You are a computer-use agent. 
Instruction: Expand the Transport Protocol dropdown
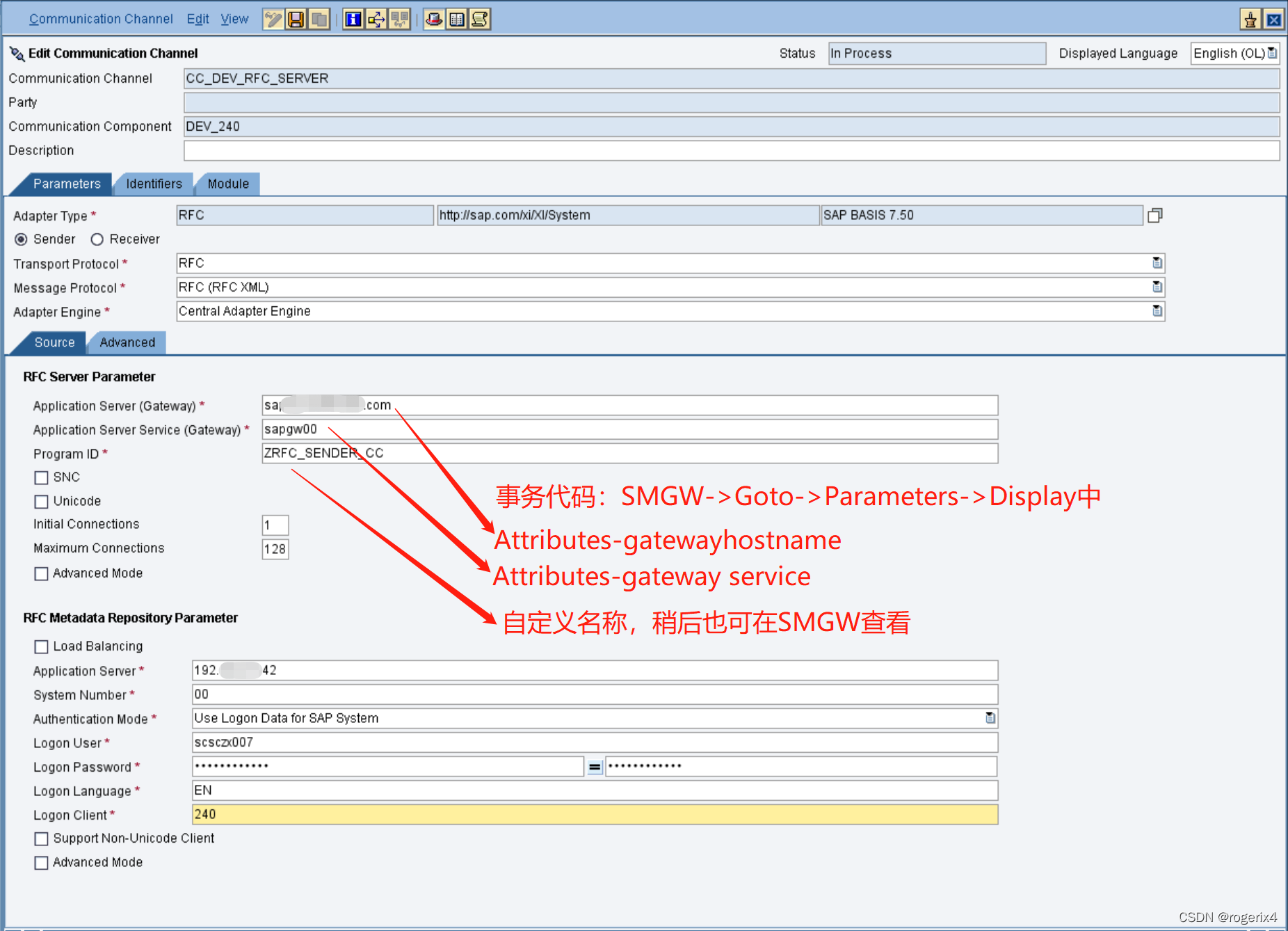point(1157,263)
